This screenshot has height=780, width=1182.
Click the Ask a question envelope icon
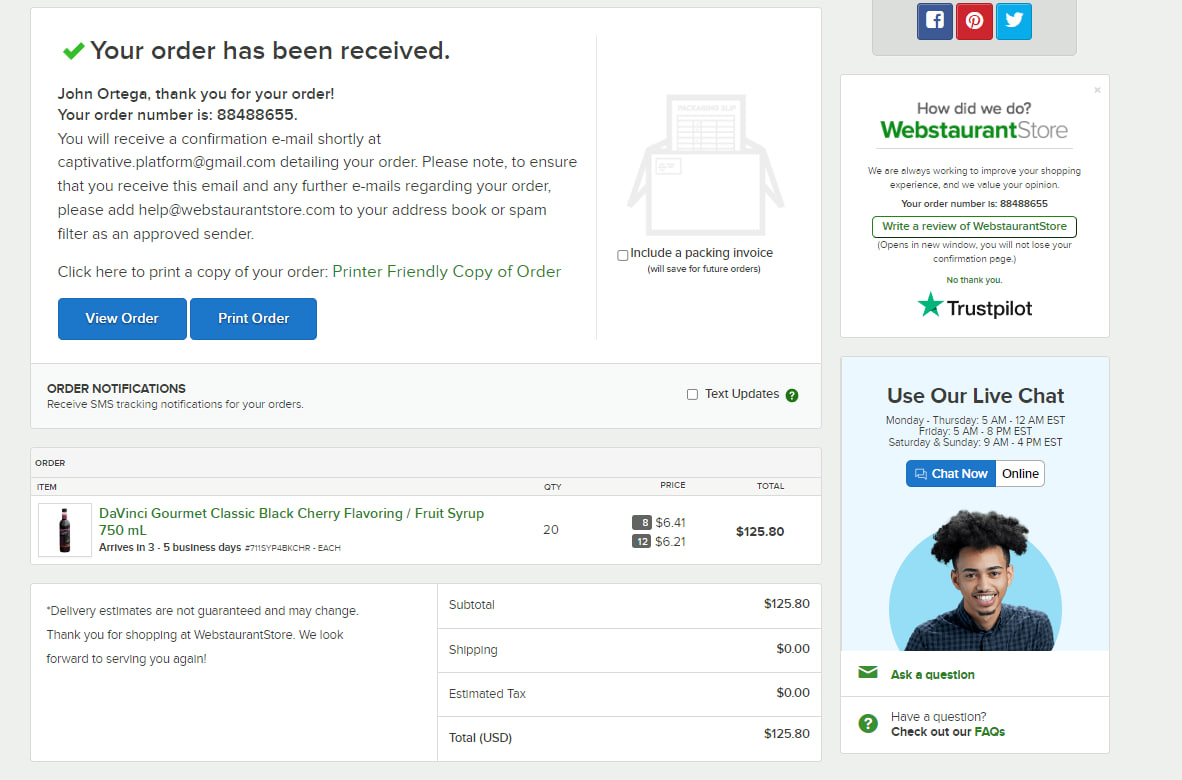coord(868,672)
